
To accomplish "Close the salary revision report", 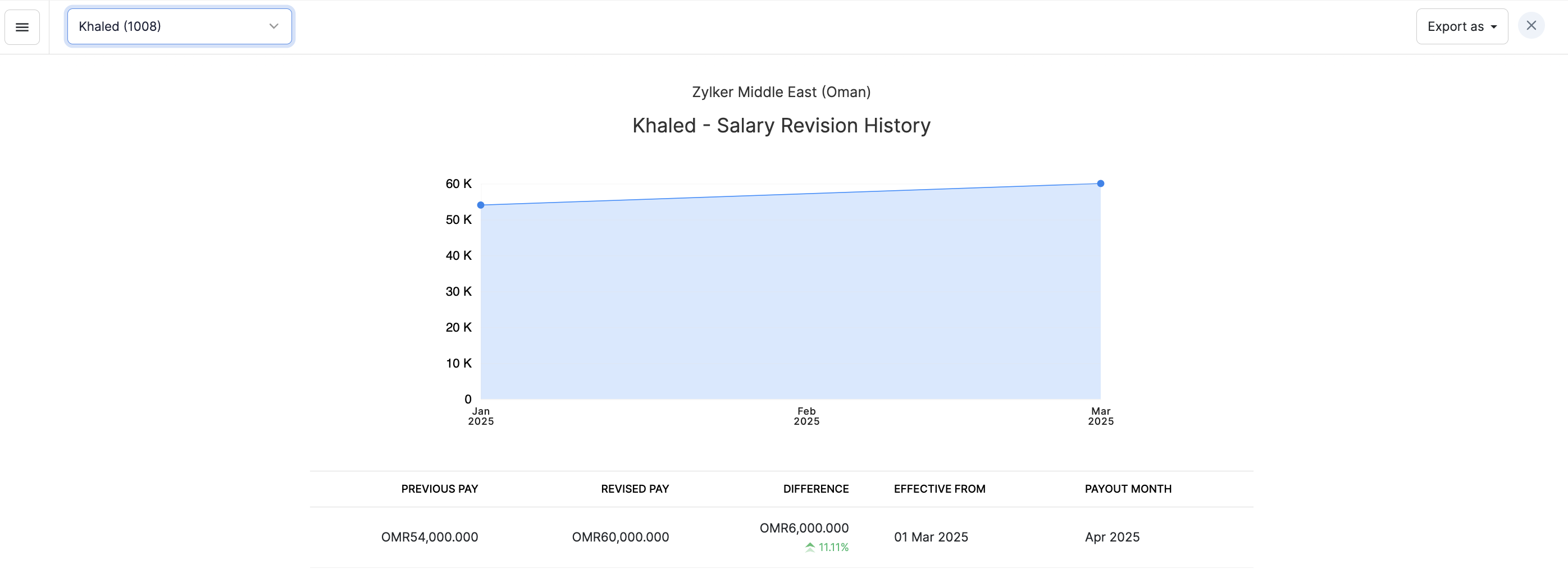I will 1531,26.
